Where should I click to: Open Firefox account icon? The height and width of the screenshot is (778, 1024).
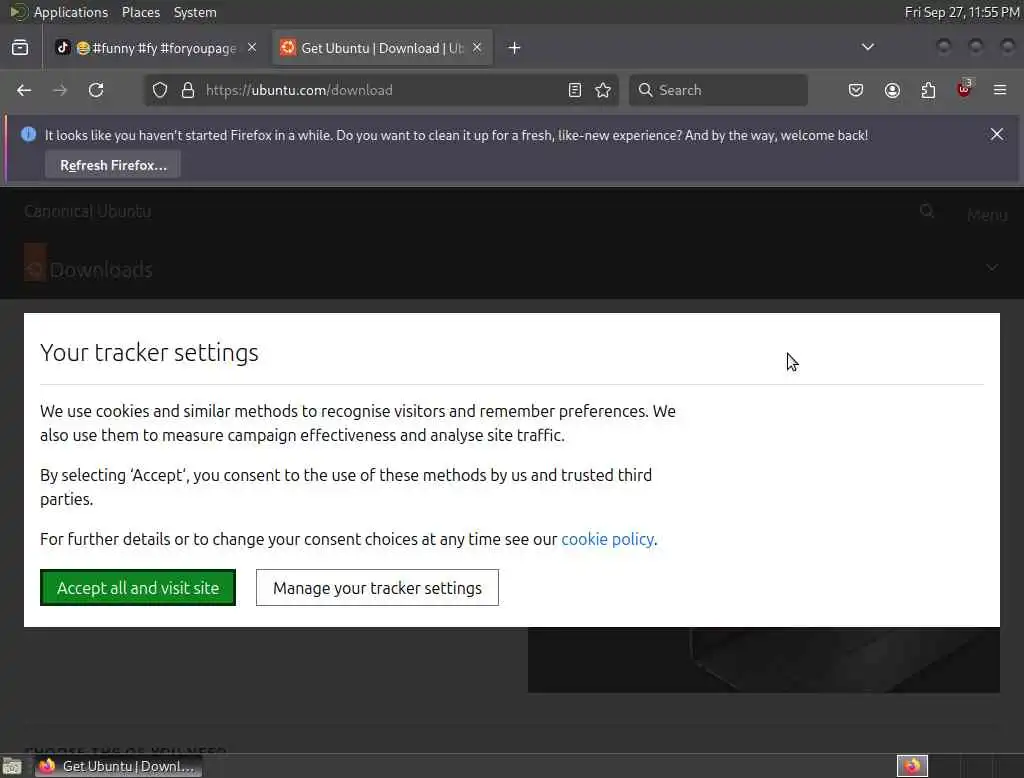pos(893,90)
